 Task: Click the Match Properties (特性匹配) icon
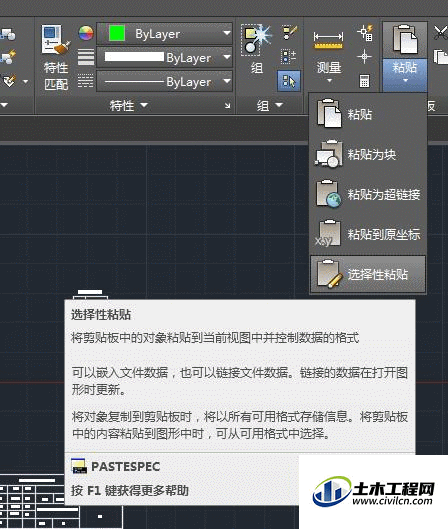tap(56, 40)
